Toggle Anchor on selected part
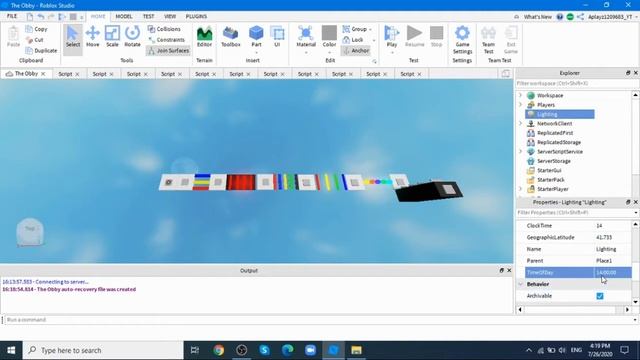Screen dimensions: 640x360 click(x=356, y=51)
